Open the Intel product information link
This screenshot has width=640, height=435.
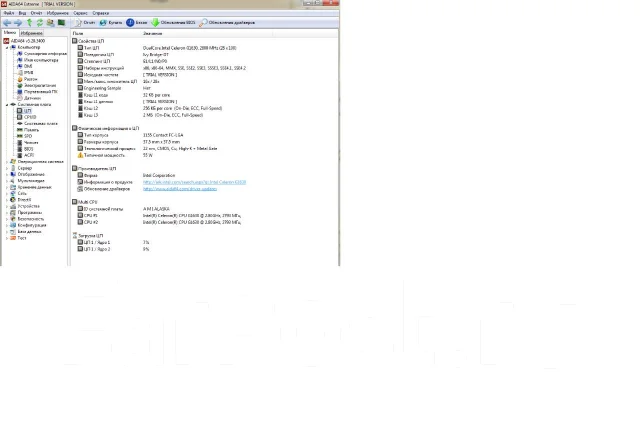tap(194, 182)
